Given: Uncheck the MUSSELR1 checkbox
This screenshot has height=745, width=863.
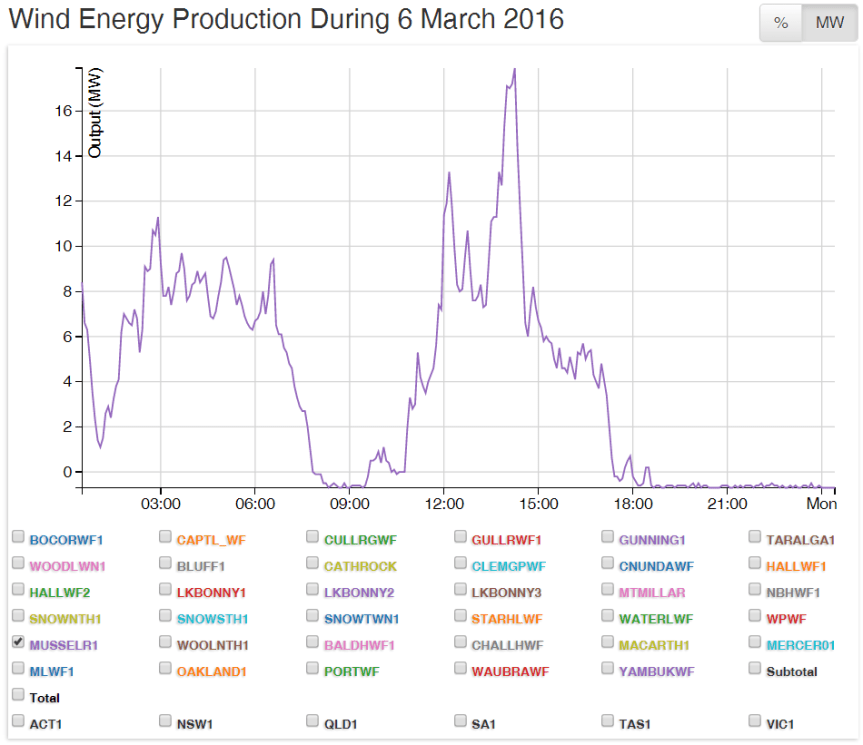Looking at the screenshot, I should 18,642.
